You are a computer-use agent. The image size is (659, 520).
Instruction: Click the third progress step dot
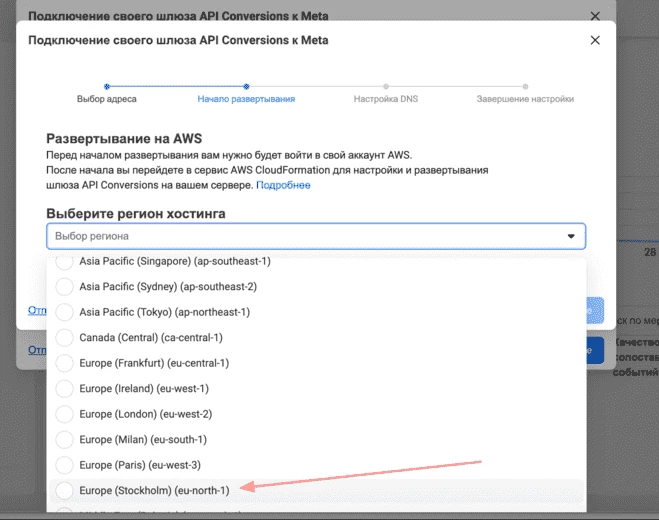pos(386,87)
